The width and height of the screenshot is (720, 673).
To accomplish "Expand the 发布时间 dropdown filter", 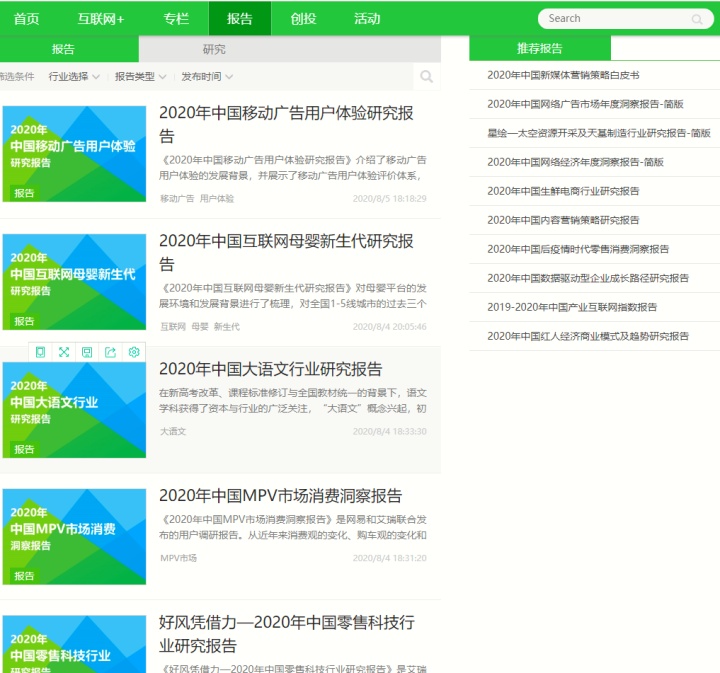I will coord(207,77).
